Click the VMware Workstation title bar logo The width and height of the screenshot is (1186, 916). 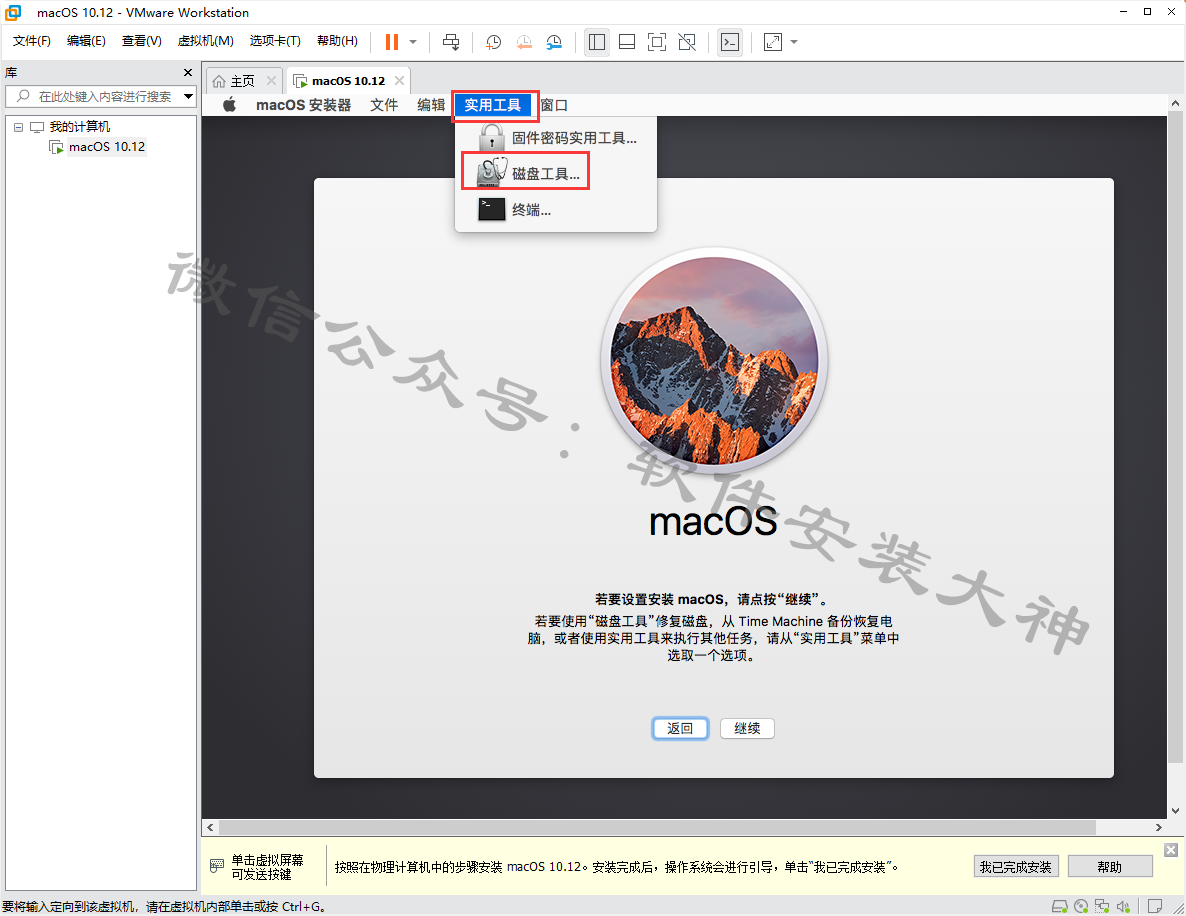tap(14, 12)
